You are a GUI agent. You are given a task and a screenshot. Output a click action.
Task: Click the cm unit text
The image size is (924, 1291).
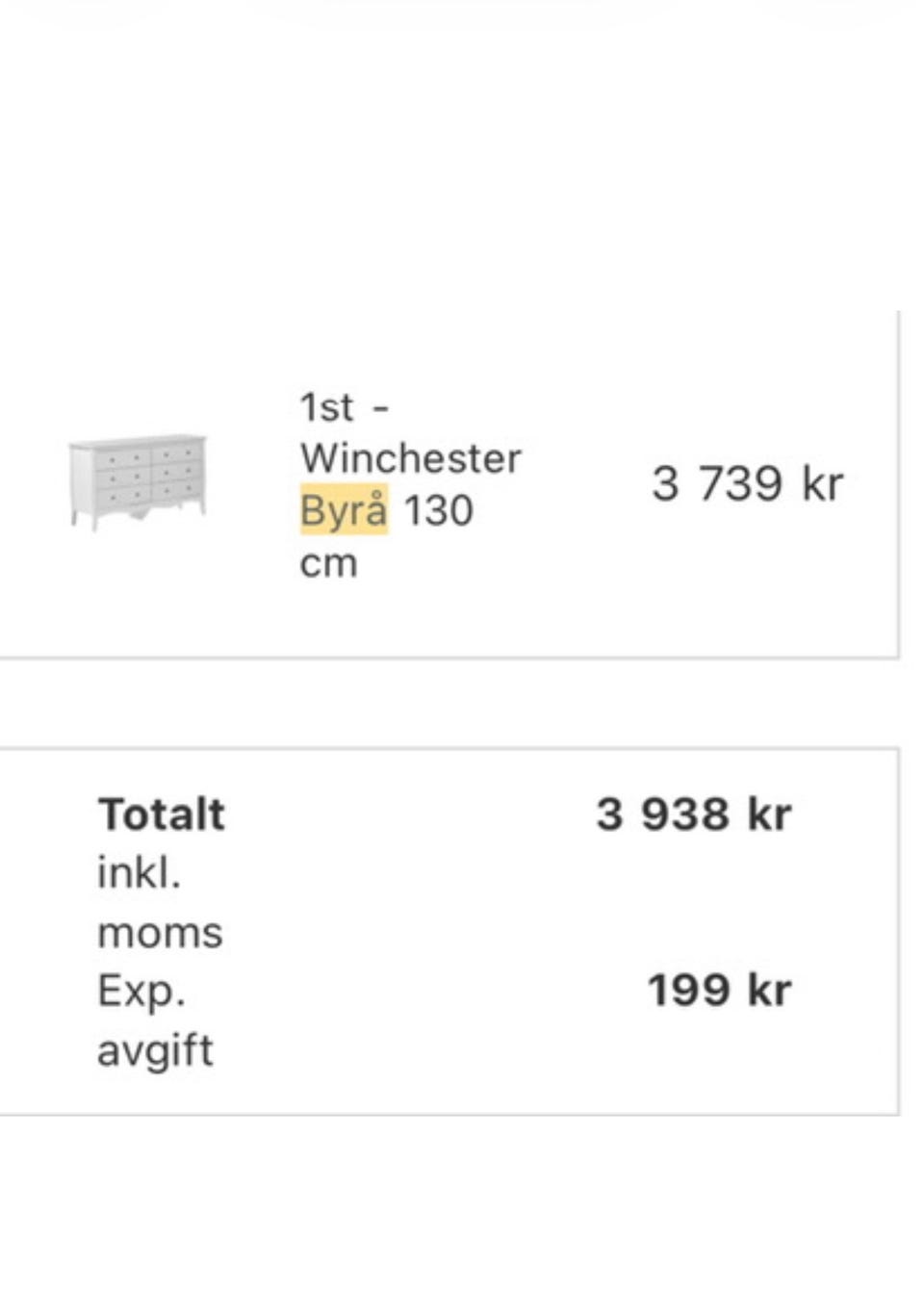[x=328, y=563]
